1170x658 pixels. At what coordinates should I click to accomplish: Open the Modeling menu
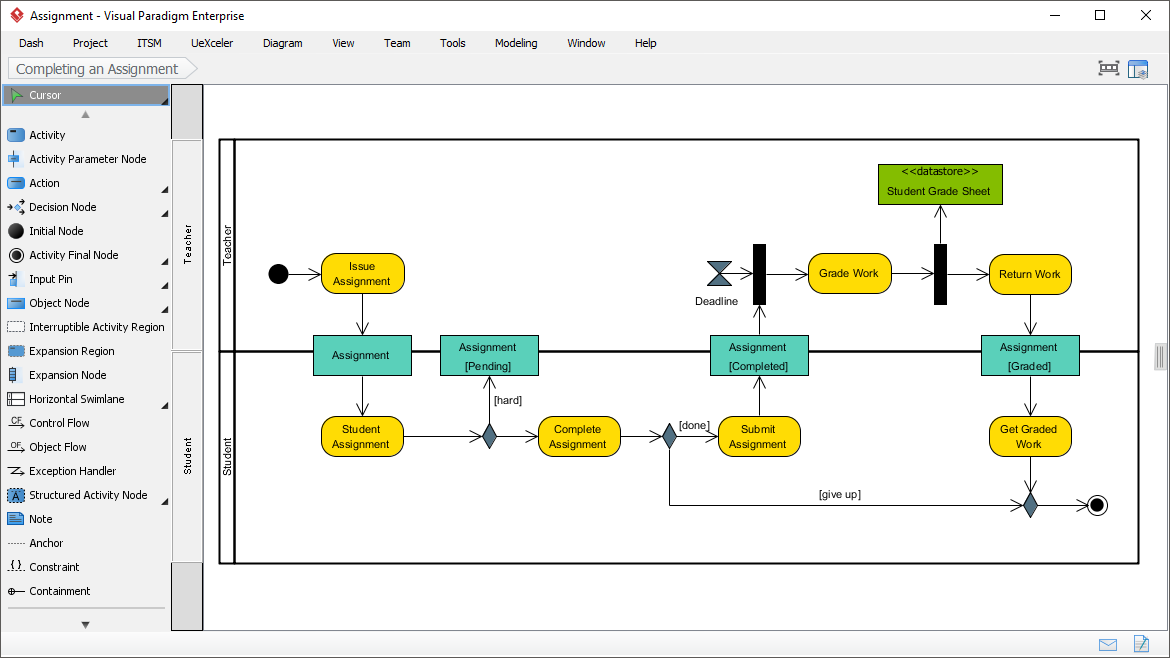click(x=516, y=43)
